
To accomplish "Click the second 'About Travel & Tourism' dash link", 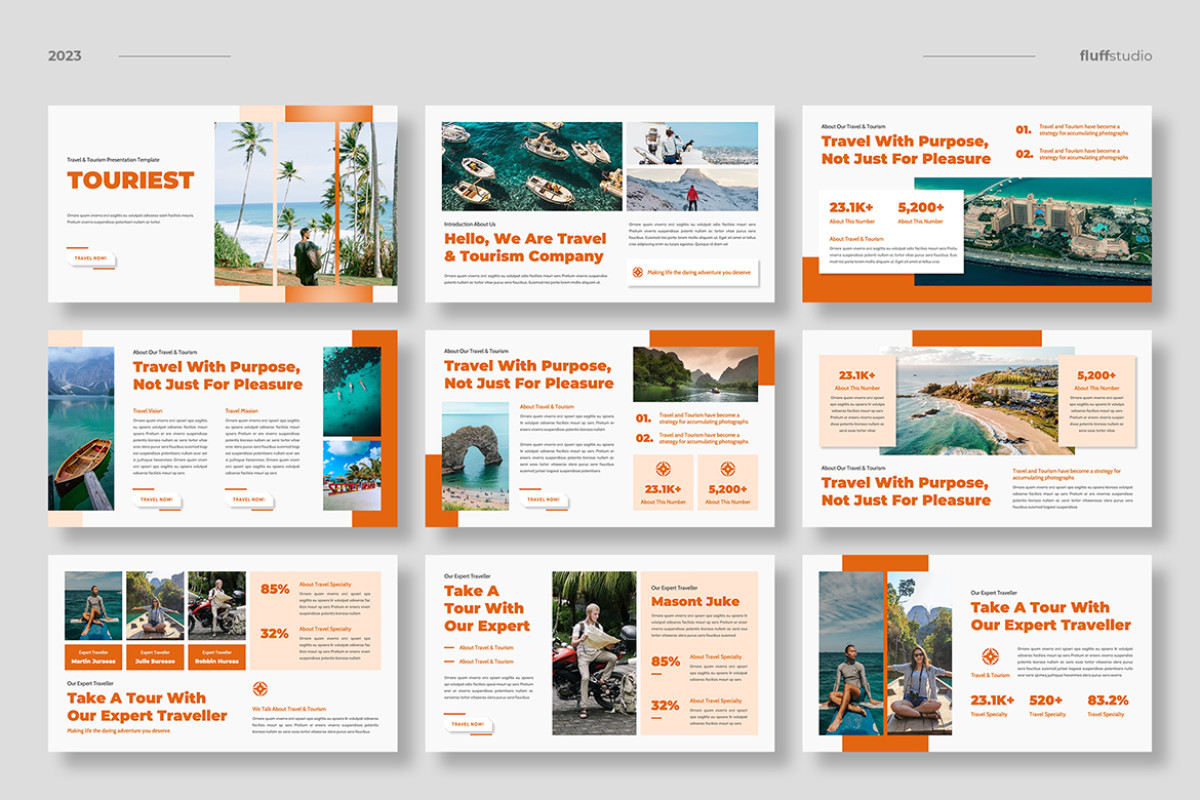I will (x=479, y=661).
